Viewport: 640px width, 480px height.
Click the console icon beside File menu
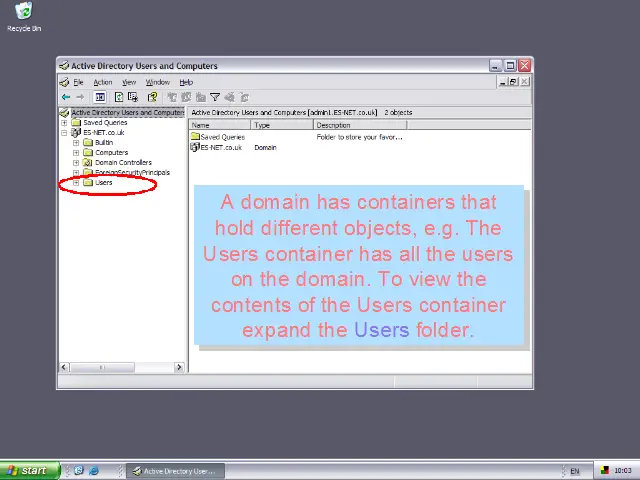coord(64,82)
